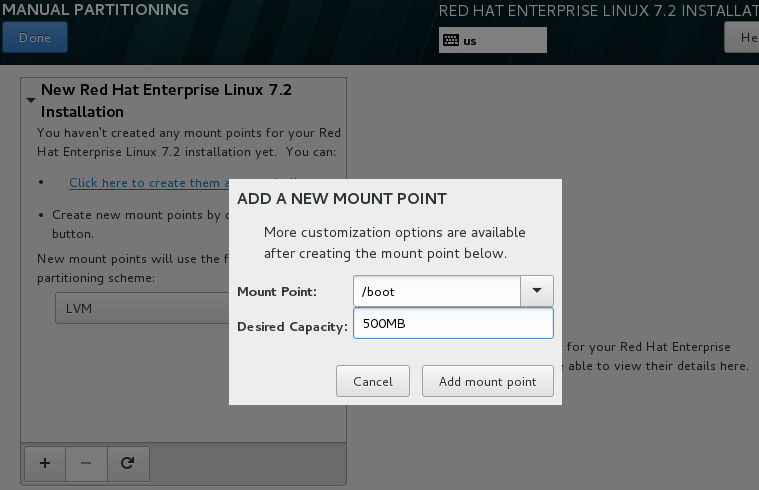Image resolution: width=759 pixels, height=490 pixels.
Task: Click the Mount Point field showing /boot
Action: tap(437, 291)
